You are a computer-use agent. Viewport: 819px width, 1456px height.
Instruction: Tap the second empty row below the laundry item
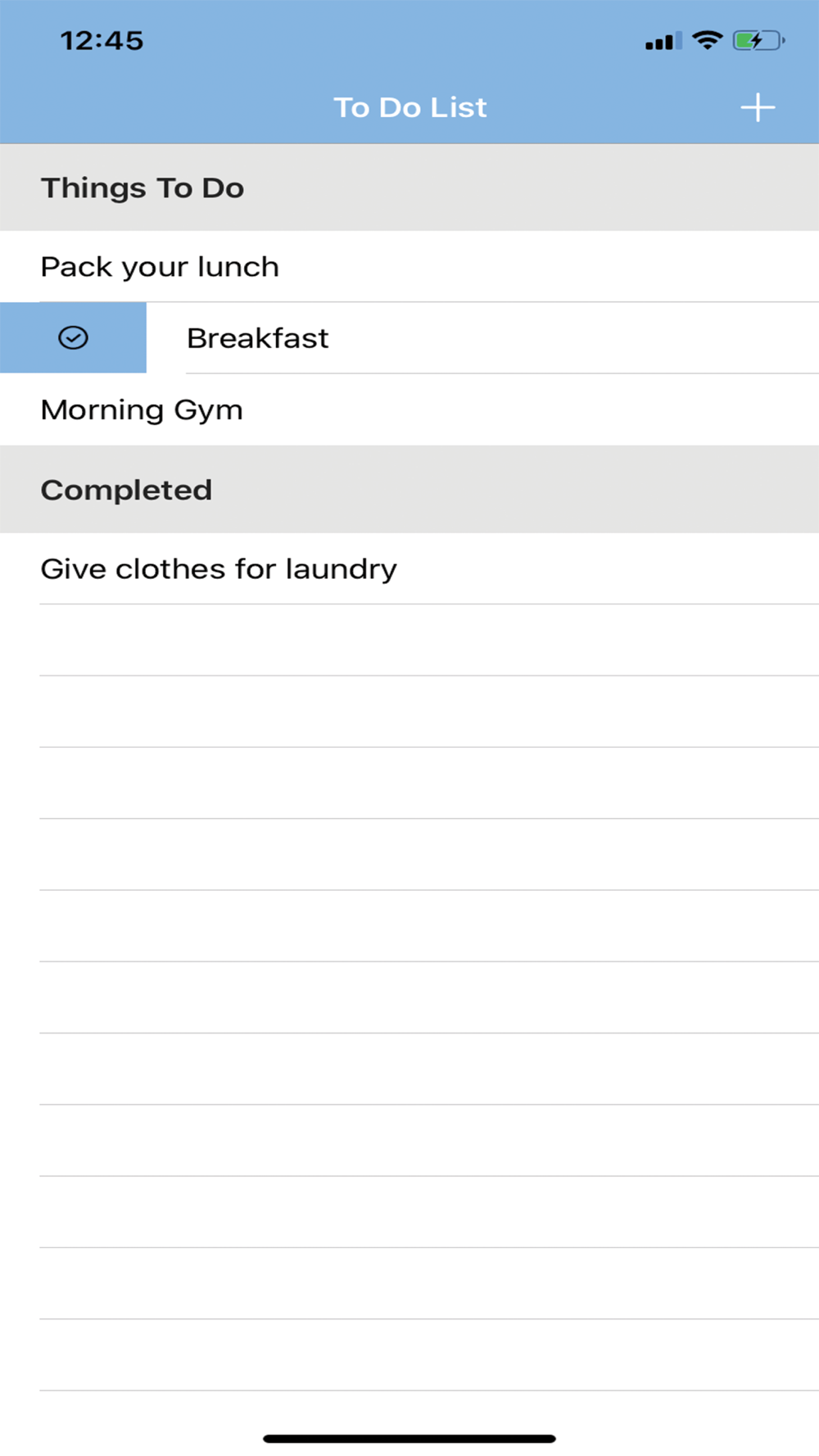[409, 712]
